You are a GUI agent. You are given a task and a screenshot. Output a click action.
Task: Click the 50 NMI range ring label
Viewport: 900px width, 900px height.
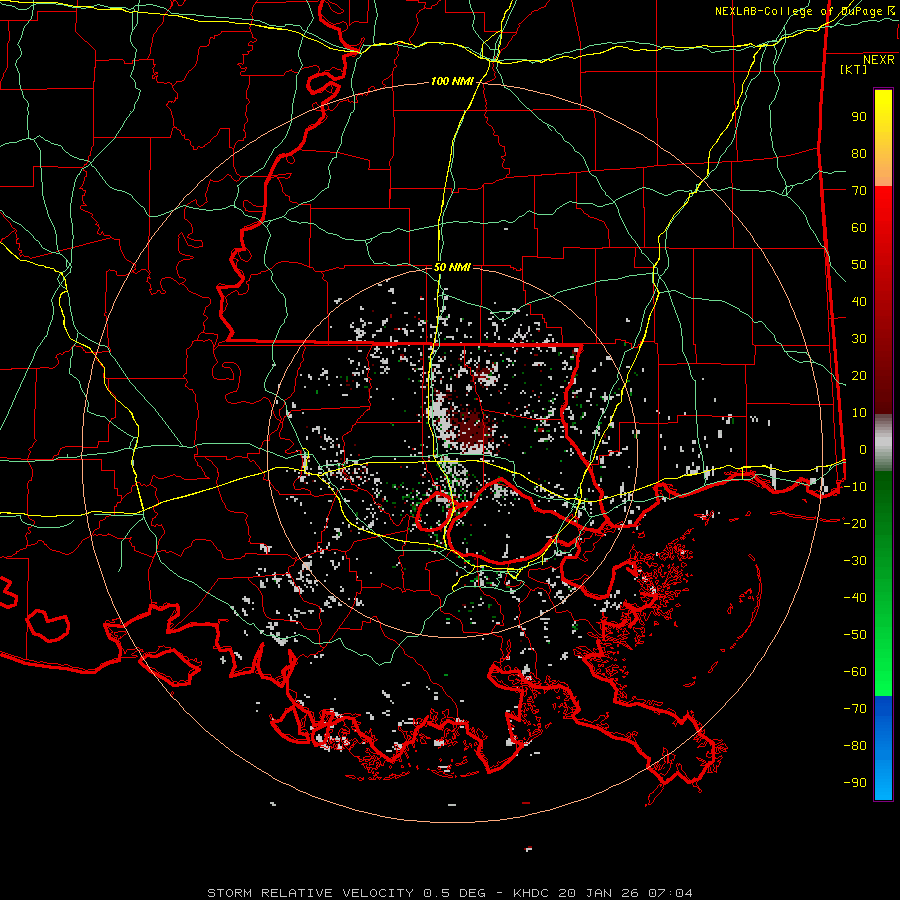[x=452, y=267]
